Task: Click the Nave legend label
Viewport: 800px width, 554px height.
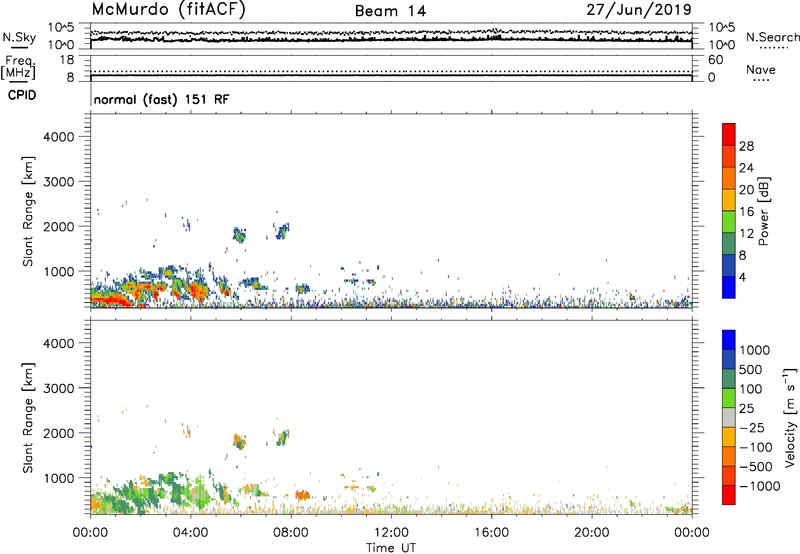Action: 761,69
